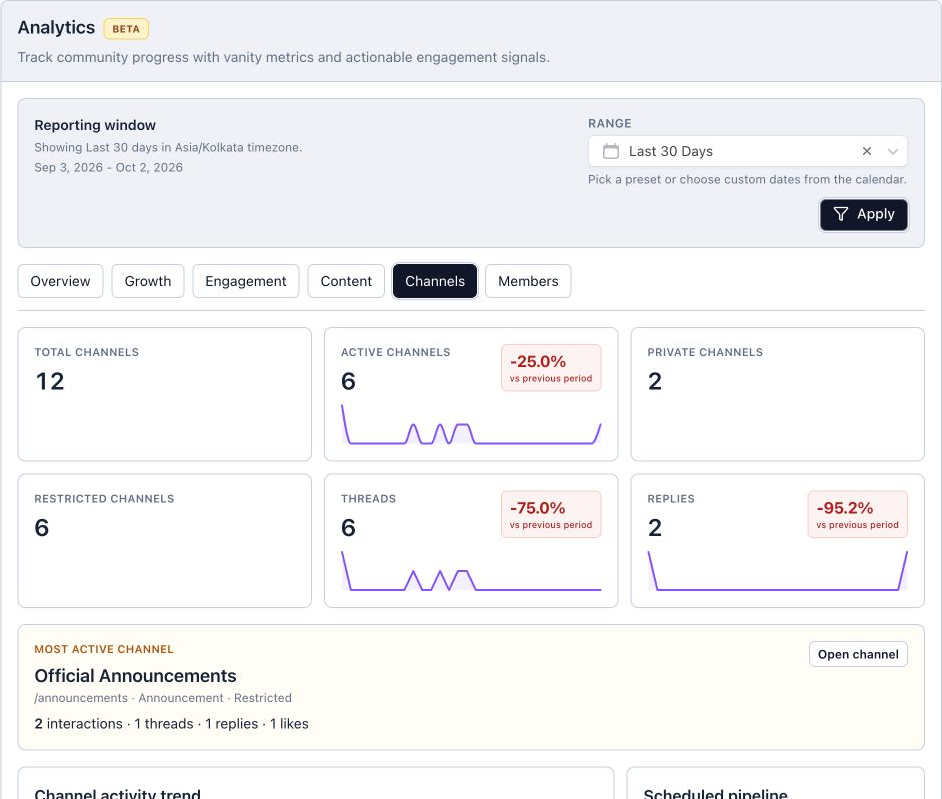Image resolution: width=942 pixels, height=799 pixels.
Task: Clear the Last 30 Days range selection
Action: (866, 151)
